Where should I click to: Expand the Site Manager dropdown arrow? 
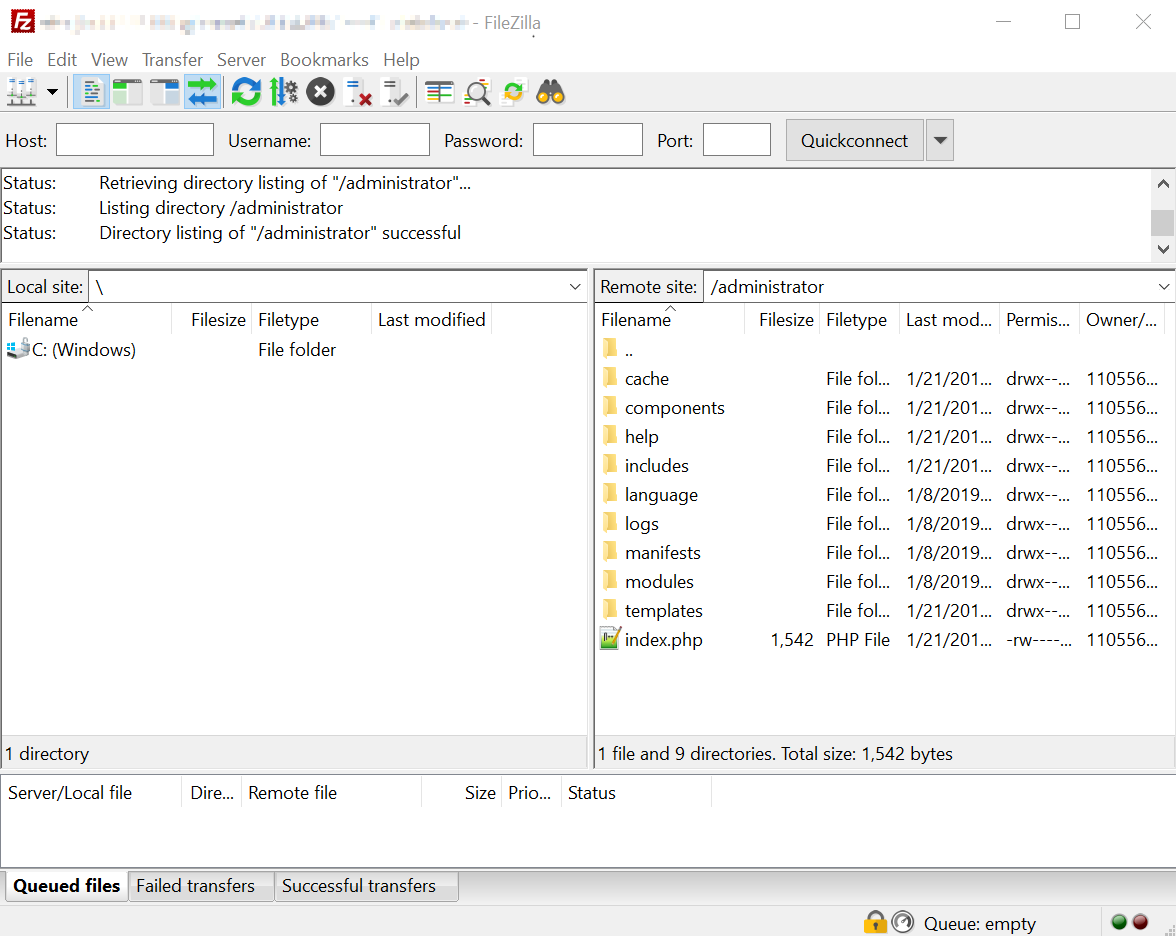(x=52, y=92)
